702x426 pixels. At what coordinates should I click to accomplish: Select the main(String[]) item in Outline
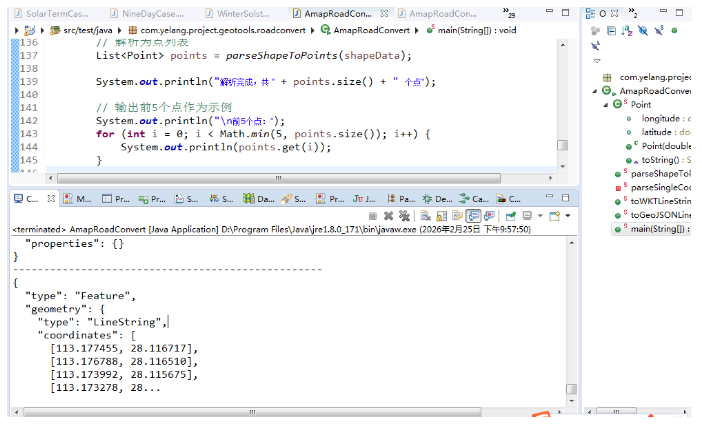[652, 229]
